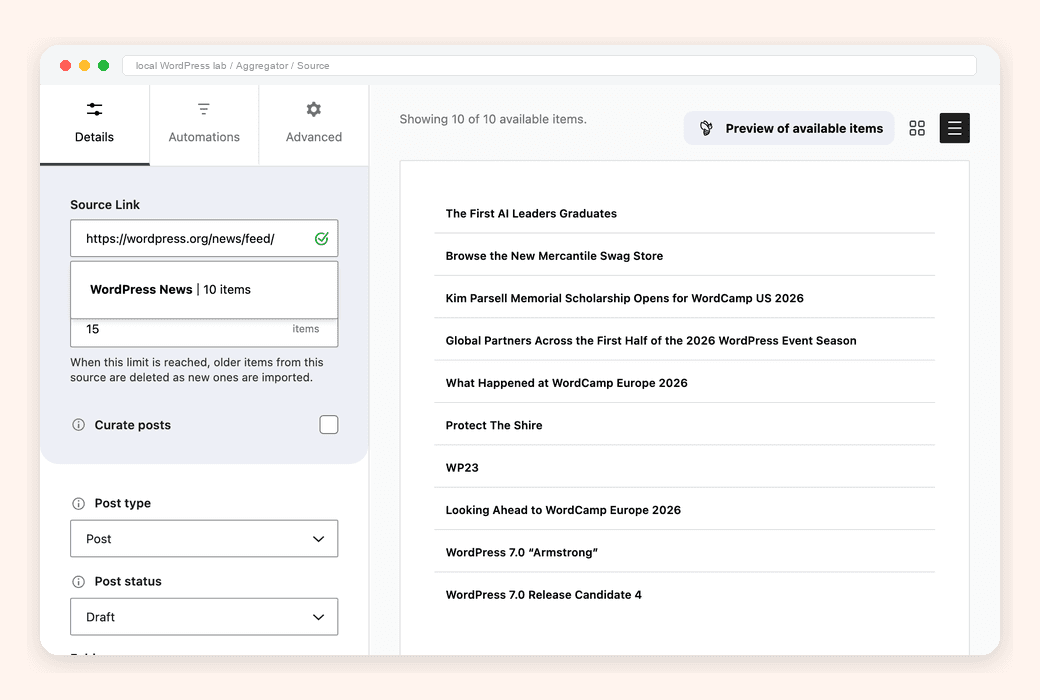Click Preview of available items button
The image size is (1040, 700).
pyautogui.click(x=789, y=128)
